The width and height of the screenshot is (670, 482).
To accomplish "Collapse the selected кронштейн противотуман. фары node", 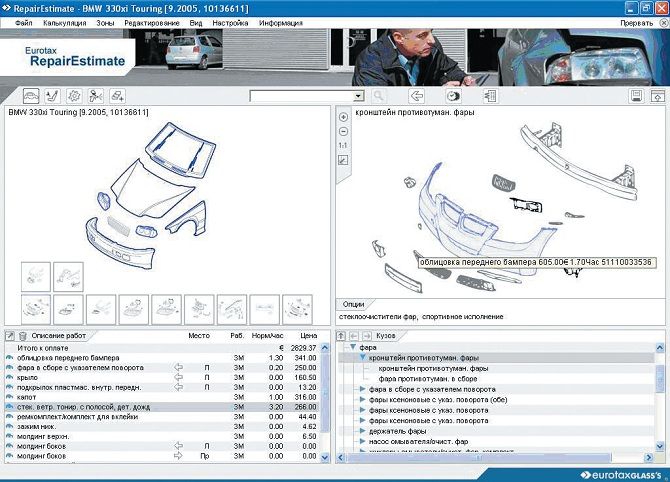I will pyautogui.click(x=362, y=358).
